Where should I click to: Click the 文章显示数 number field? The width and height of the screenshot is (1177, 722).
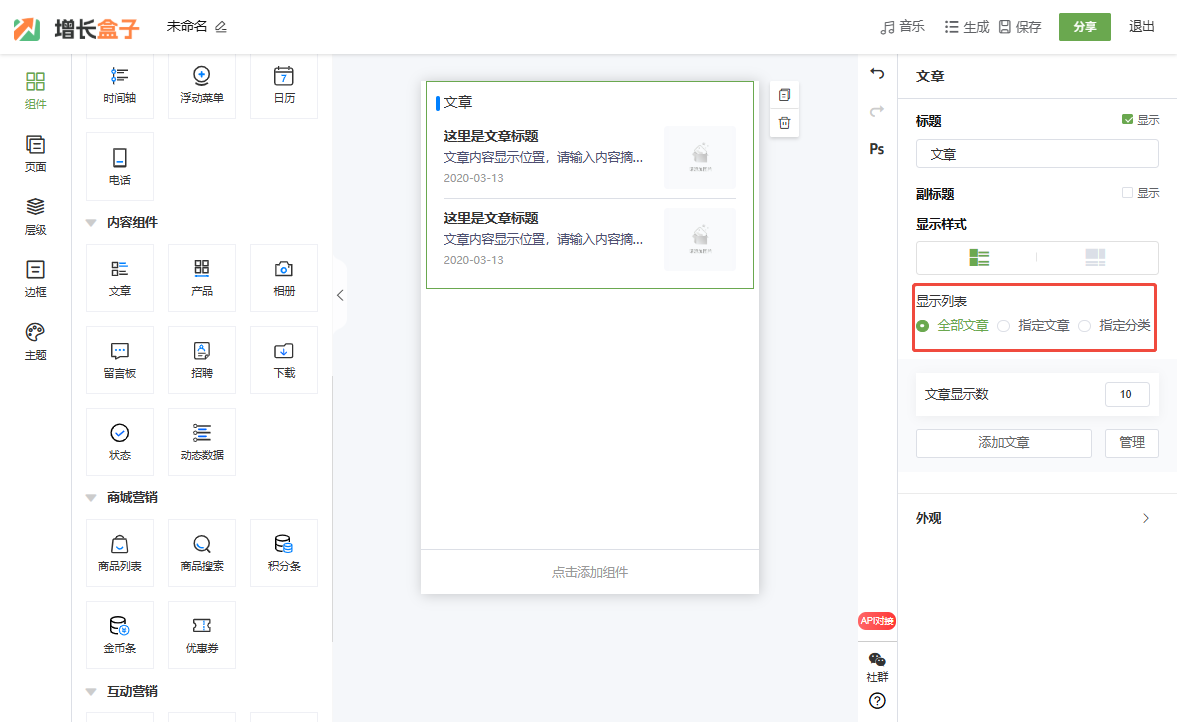(x=1126, y=395)
